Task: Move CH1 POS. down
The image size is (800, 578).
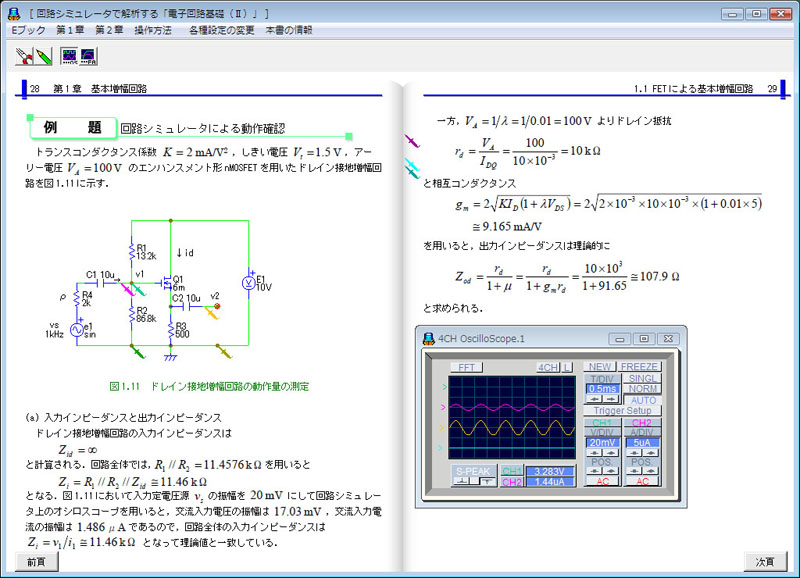Action: coord(594,471)
